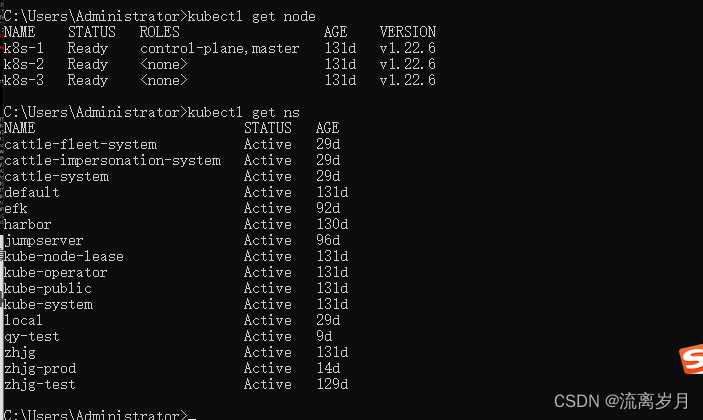Click the k8s-1 node name
Viewport: 703px width, 420px height.
coord(24,48)
